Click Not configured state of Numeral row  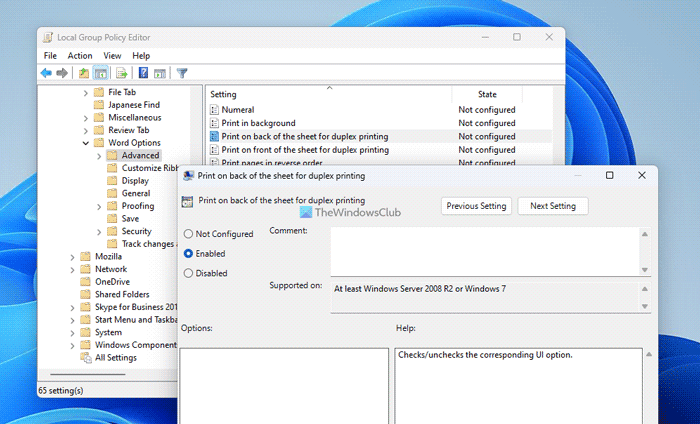click(x=487, y=110)
